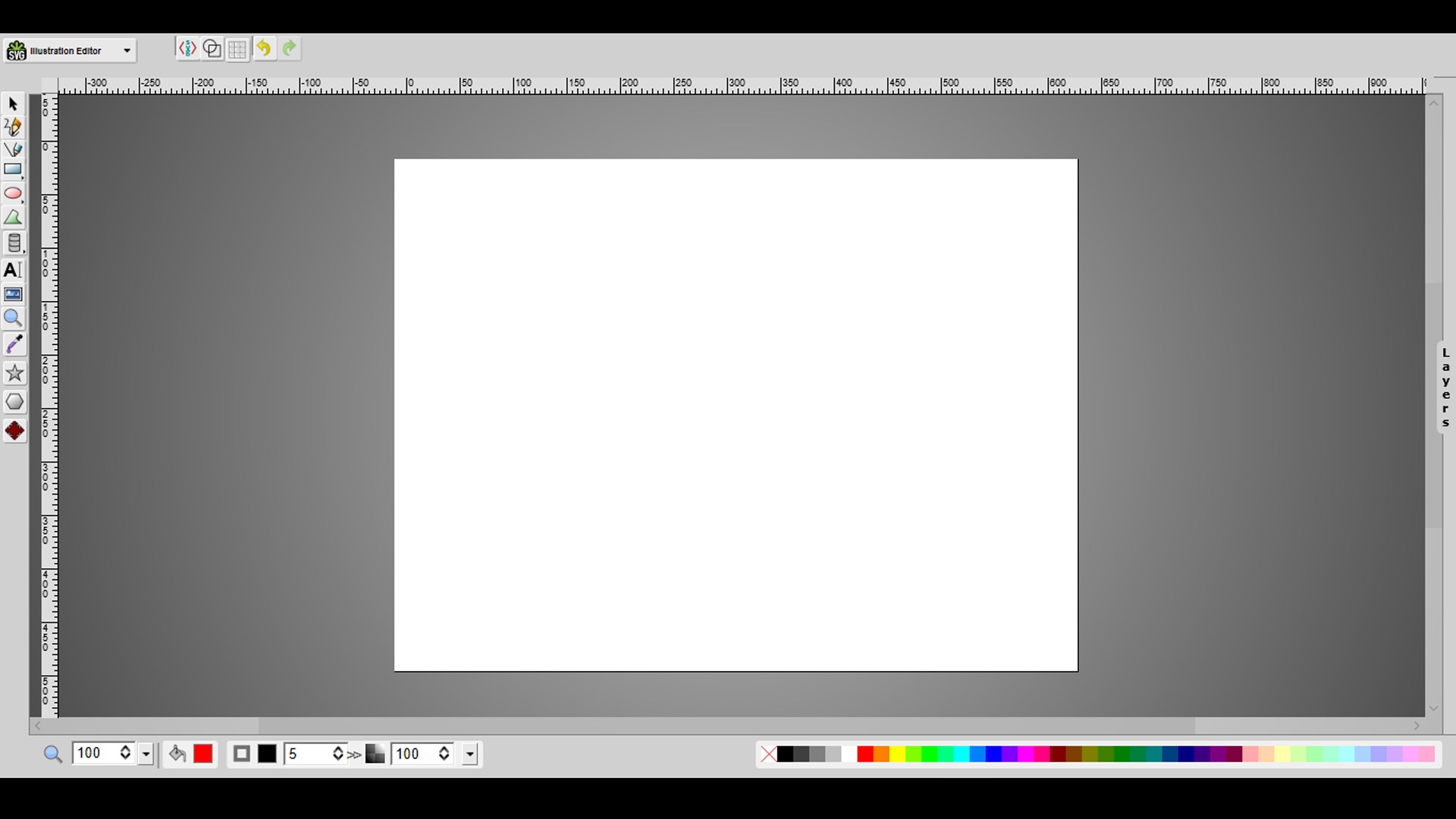Image resolution: width=1456 pixels, height=819 pixels.
Task: Undo the last action
Action: click(264, 48)
